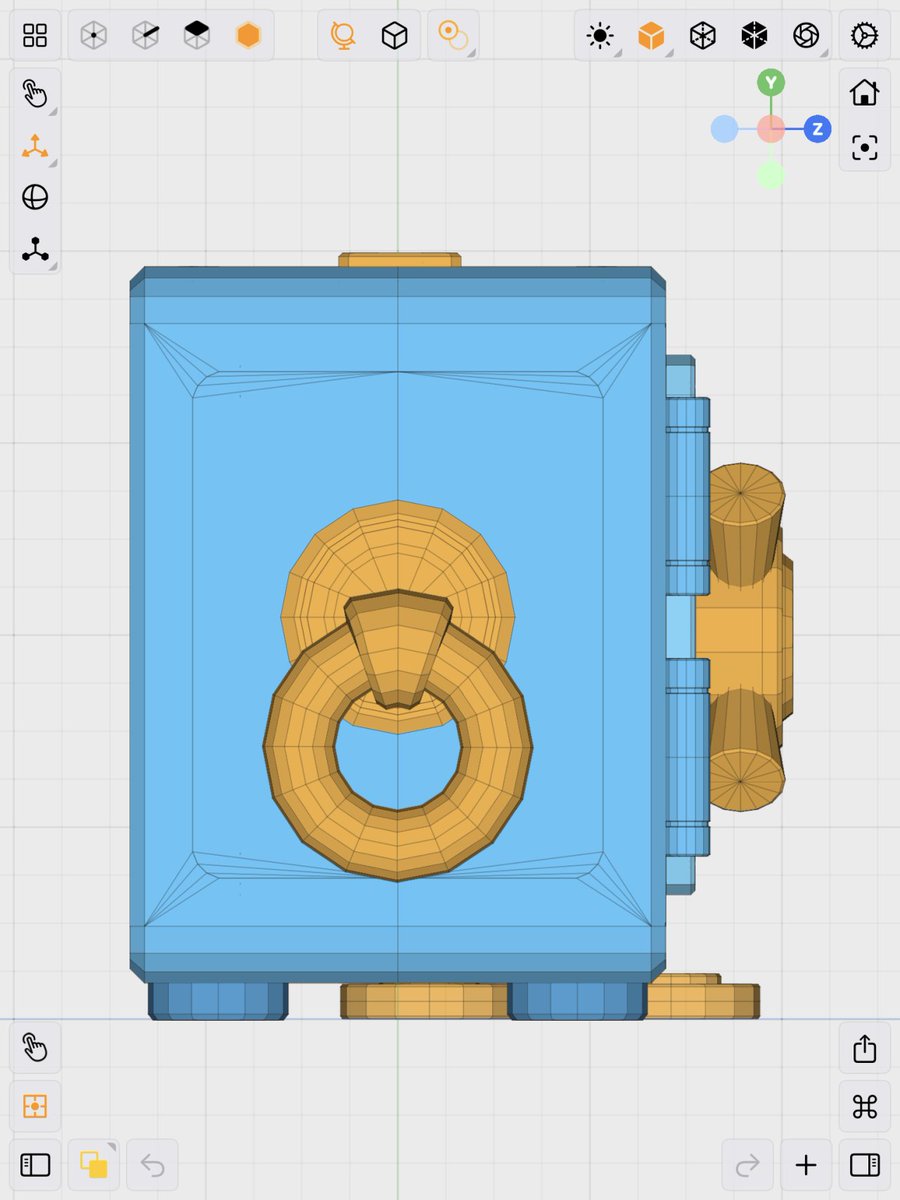
Task: Tap the bottom-left touch gesture icon
Action: [35, 1048]
